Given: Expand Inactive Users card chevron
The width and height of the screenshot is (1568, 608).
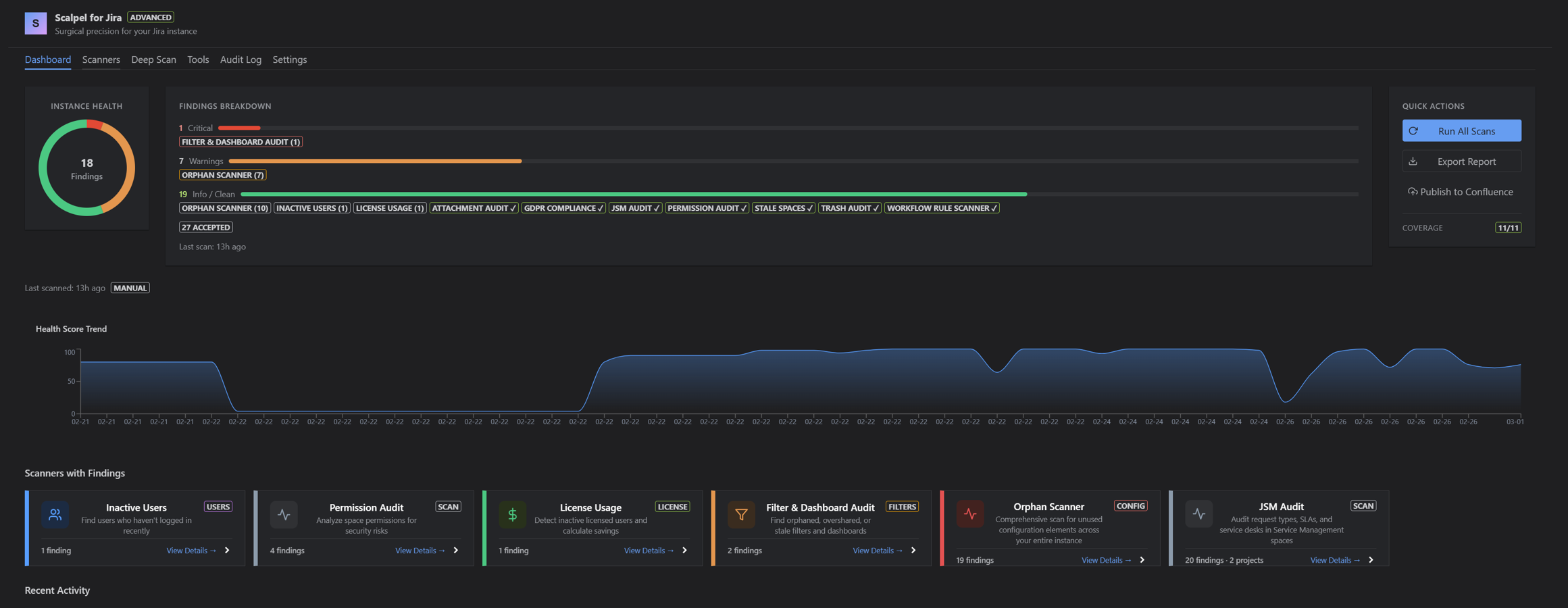Looking at the screenshot, I should (x=227, y=551).
